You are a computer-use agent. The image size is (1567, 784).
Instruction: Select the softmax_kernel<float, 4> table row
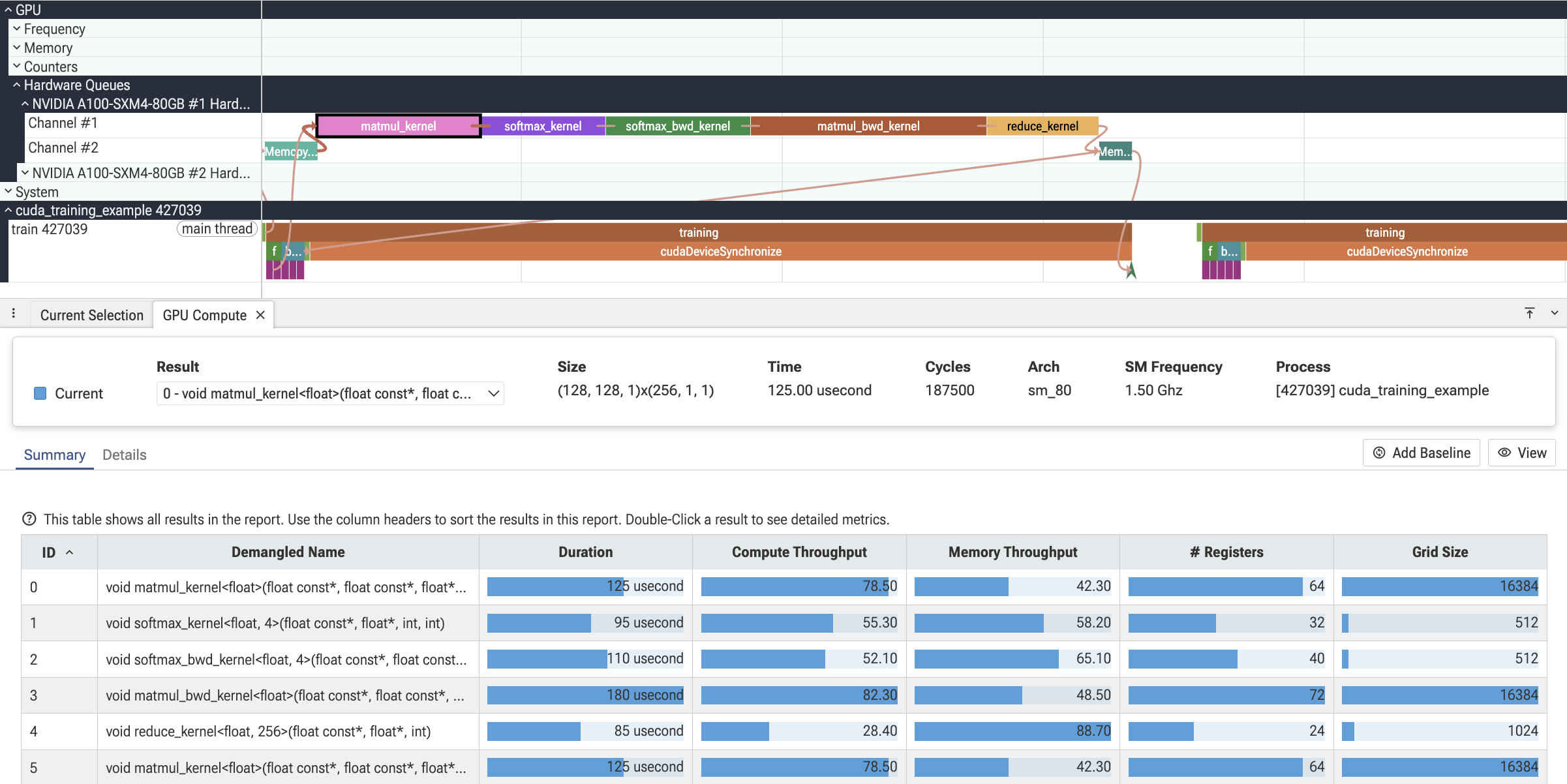point(783,623)
